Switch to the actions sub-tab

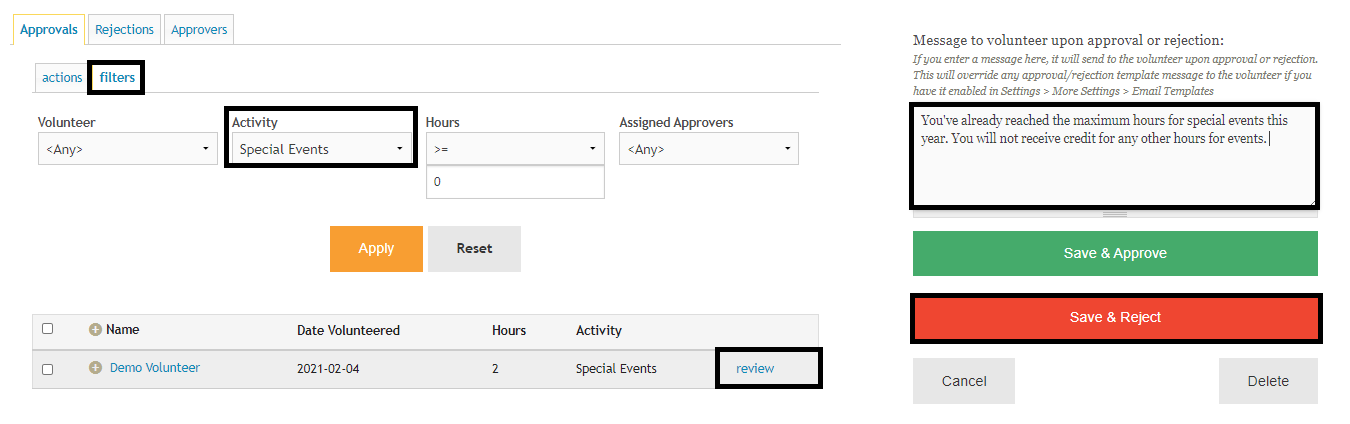coord(62,78)
